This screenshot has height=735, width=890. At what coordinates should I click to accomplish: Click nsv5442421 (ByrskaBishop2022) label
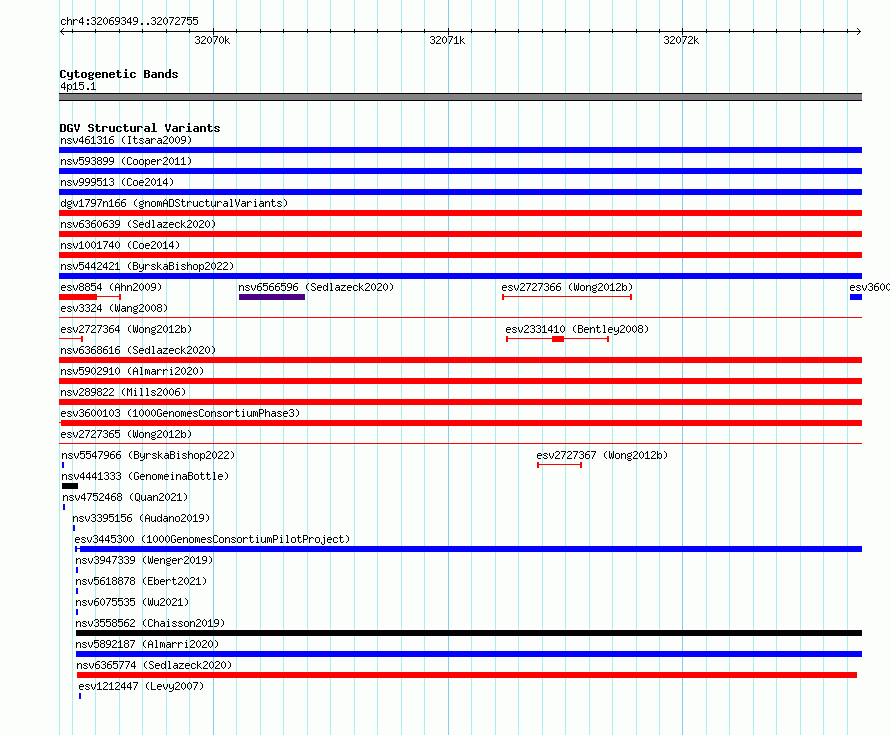point(147,266)
